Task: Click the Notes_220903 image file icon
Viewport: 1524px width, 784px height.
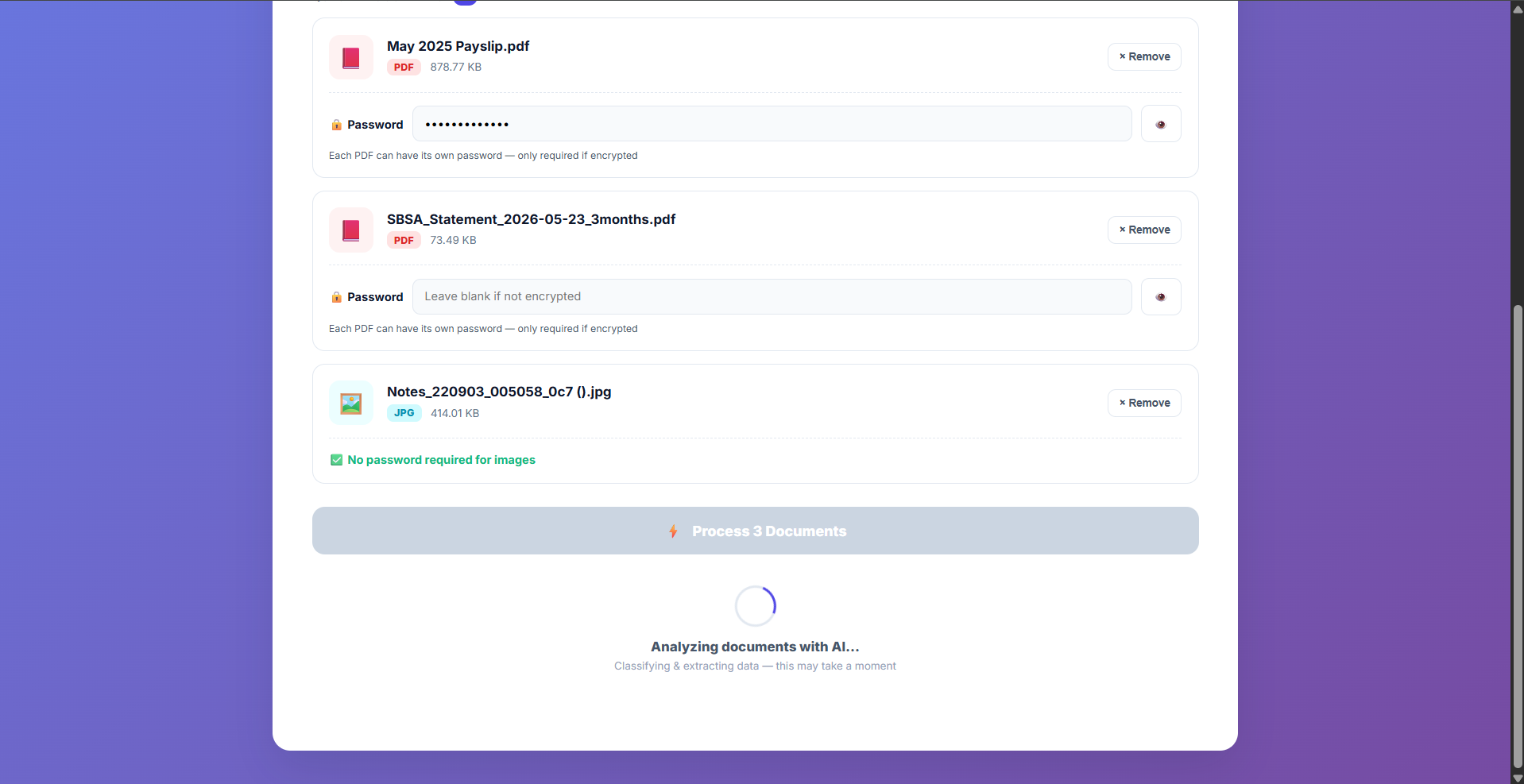Action: coord(351,404)
